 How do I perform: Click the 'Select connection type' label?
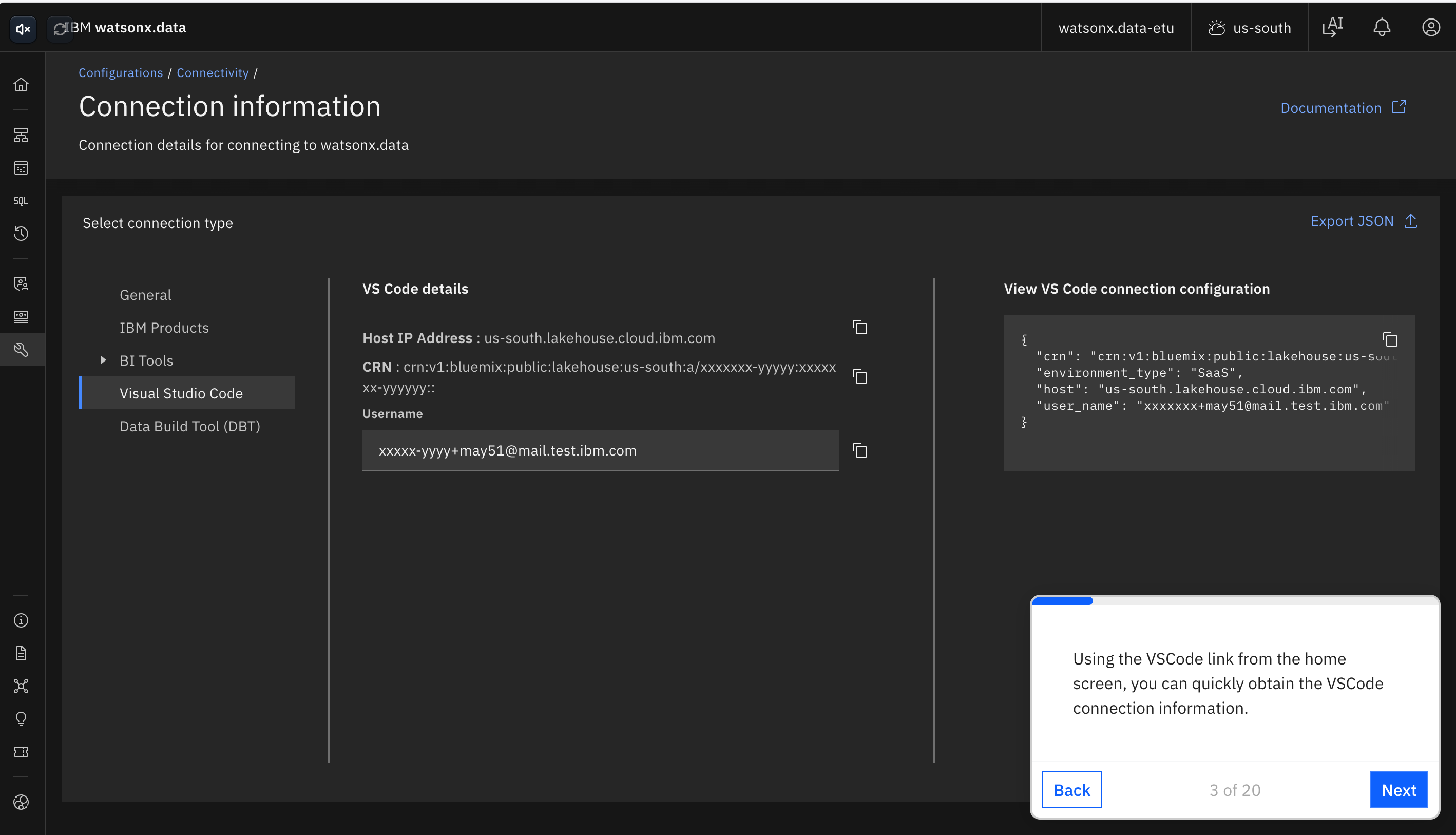(x=158, y=222)
